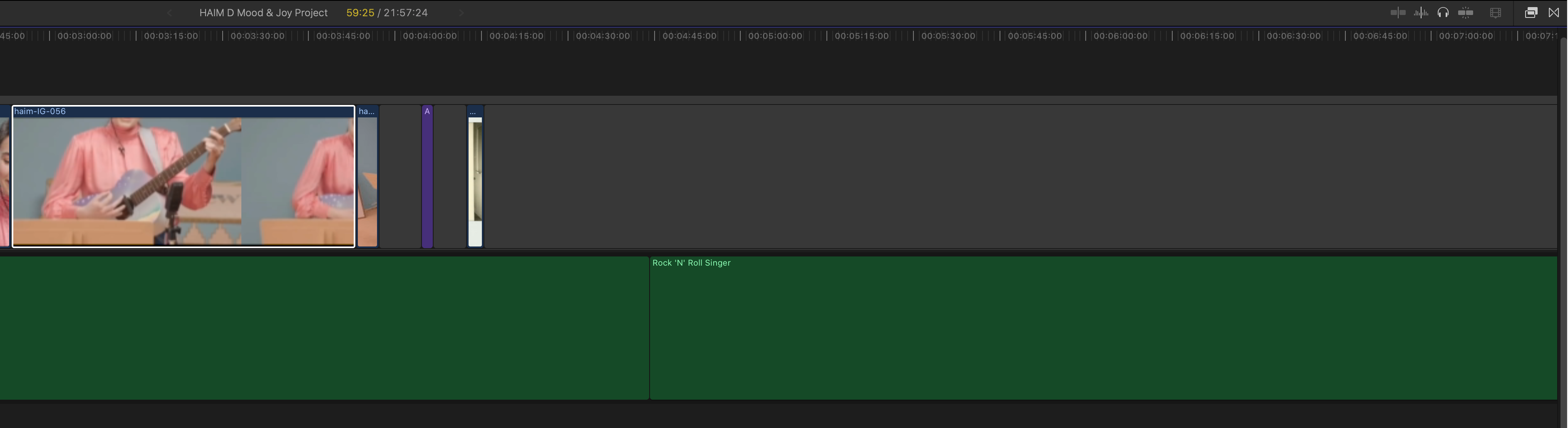
Task: Toggle video and audio skimming
Action: tap(1398, 13)
